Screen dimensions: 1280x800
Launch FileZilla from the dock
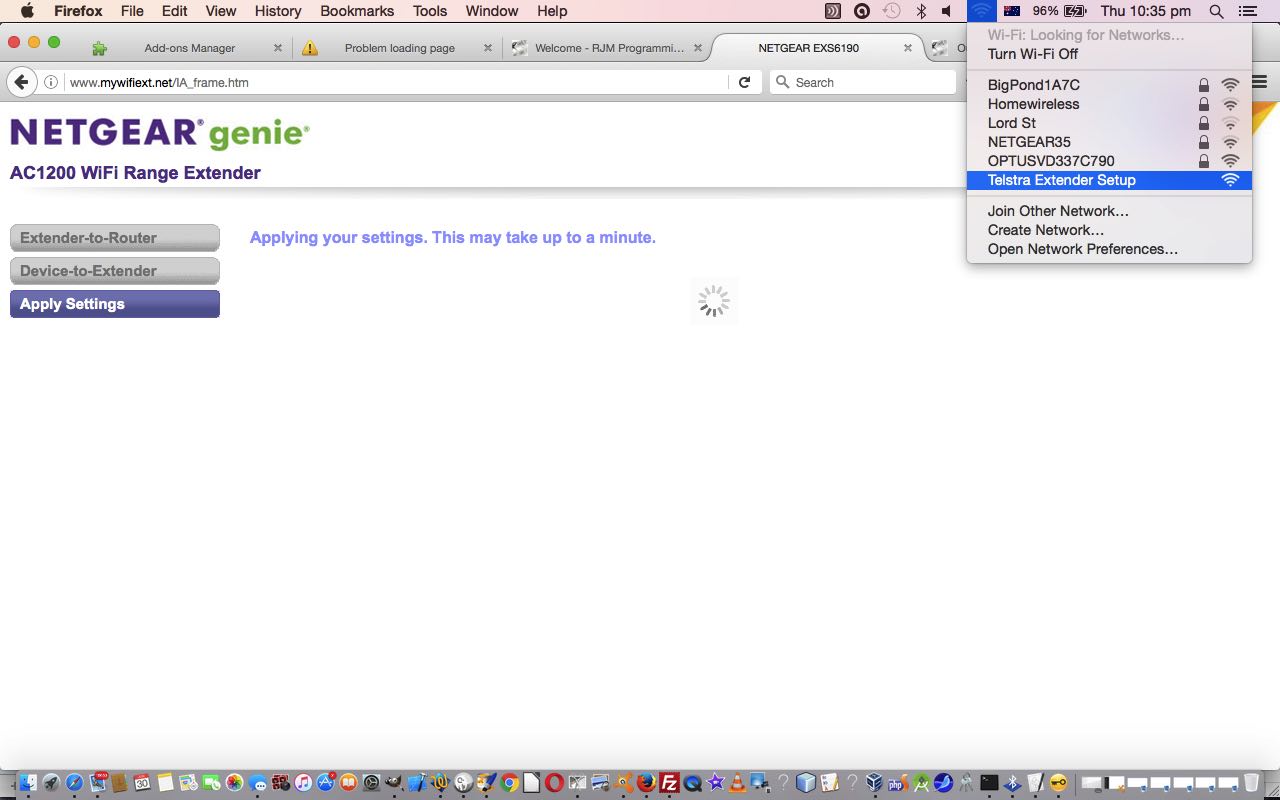point(670,783)
